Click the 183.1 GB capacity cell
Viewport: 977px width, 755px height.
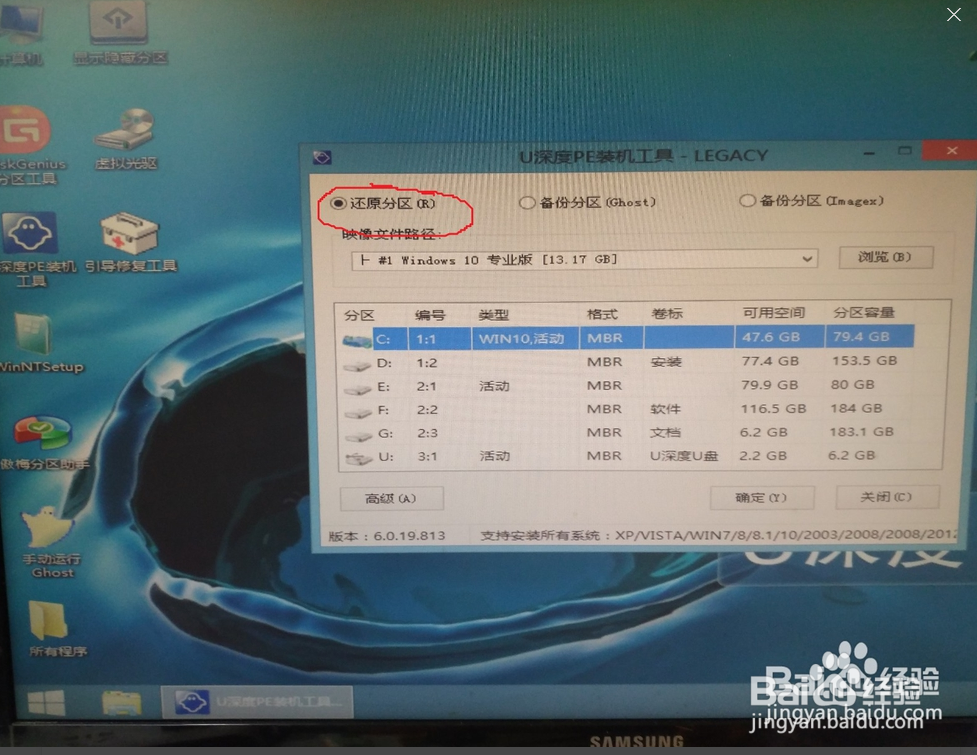(x=861, y=431)
